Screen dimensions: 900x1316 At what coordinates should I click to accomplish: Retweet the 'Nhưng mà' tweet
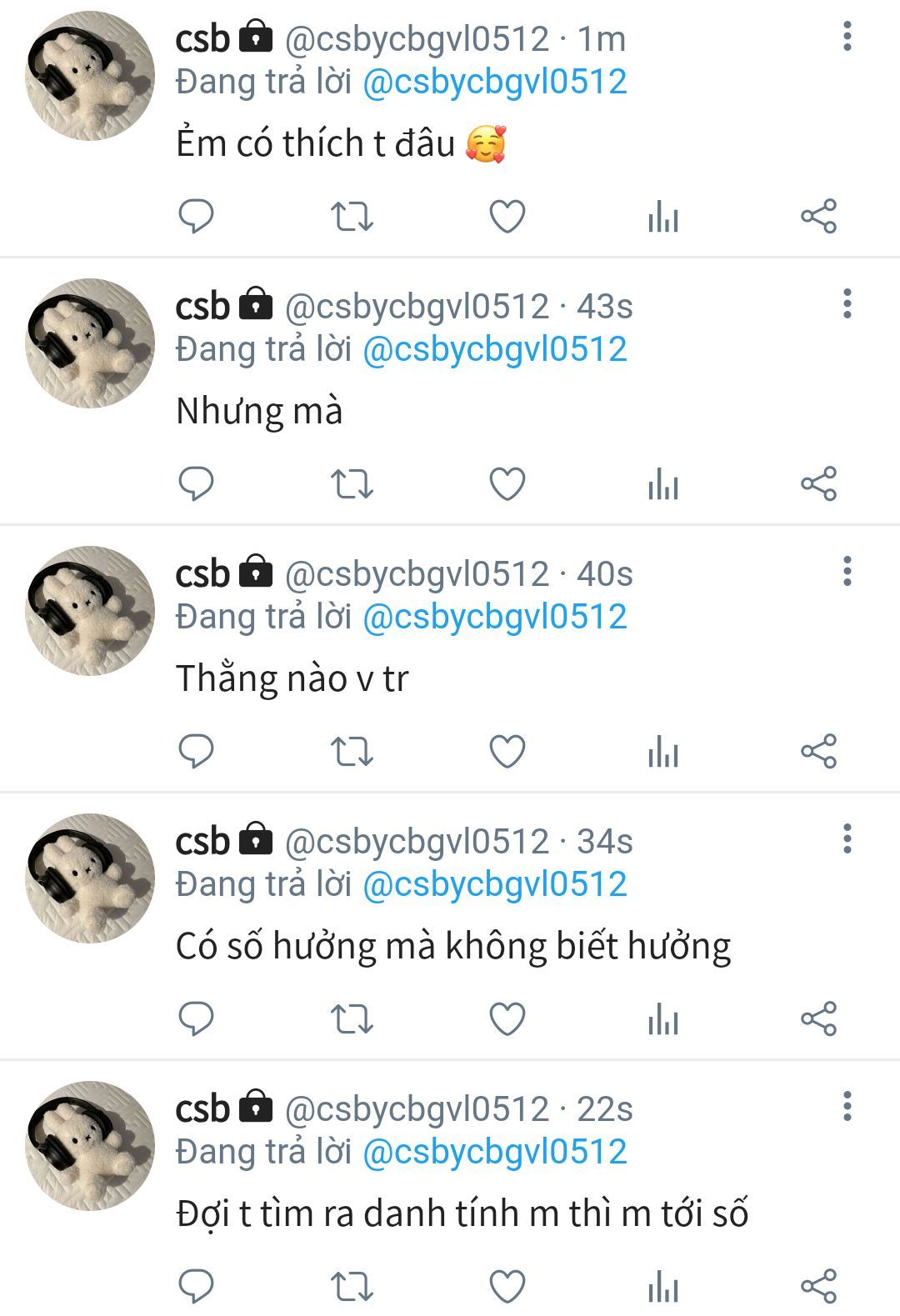point(352,483)
